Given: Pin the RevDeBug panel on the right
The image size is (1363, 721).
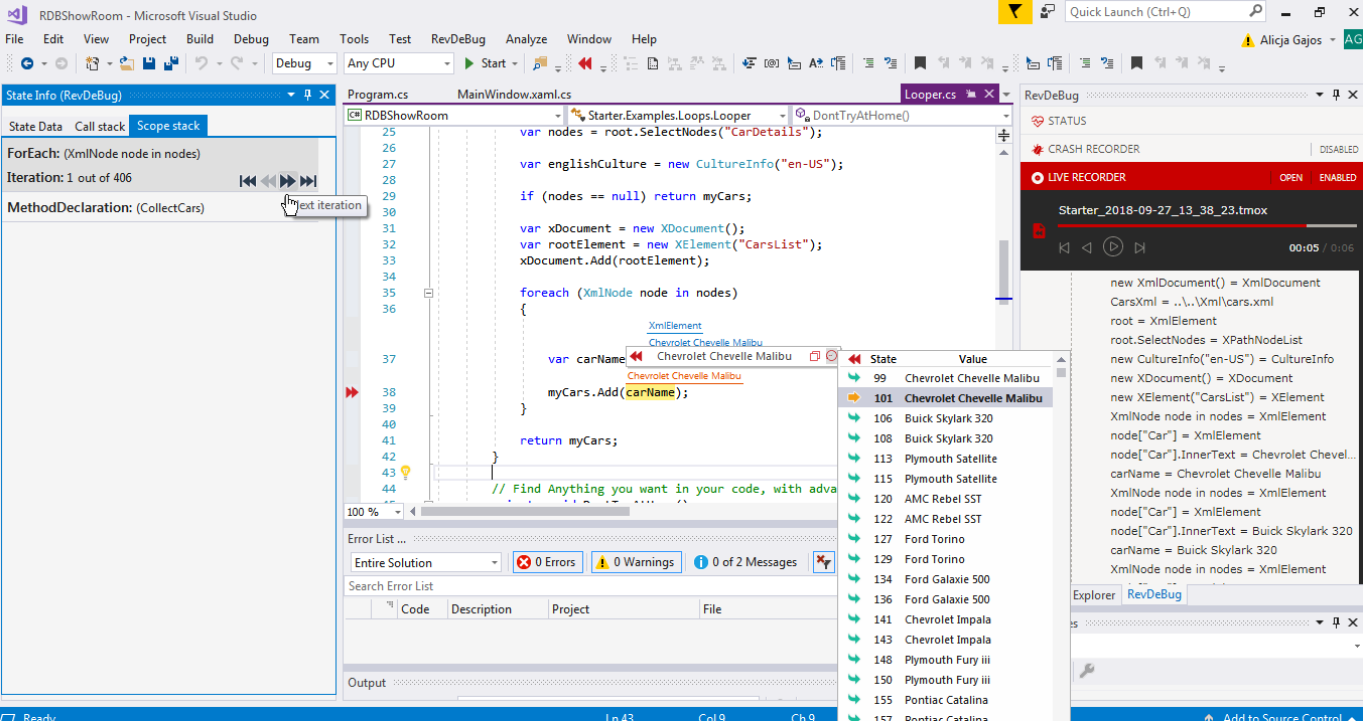Looking at the screenshot, I should point(1335,95).
